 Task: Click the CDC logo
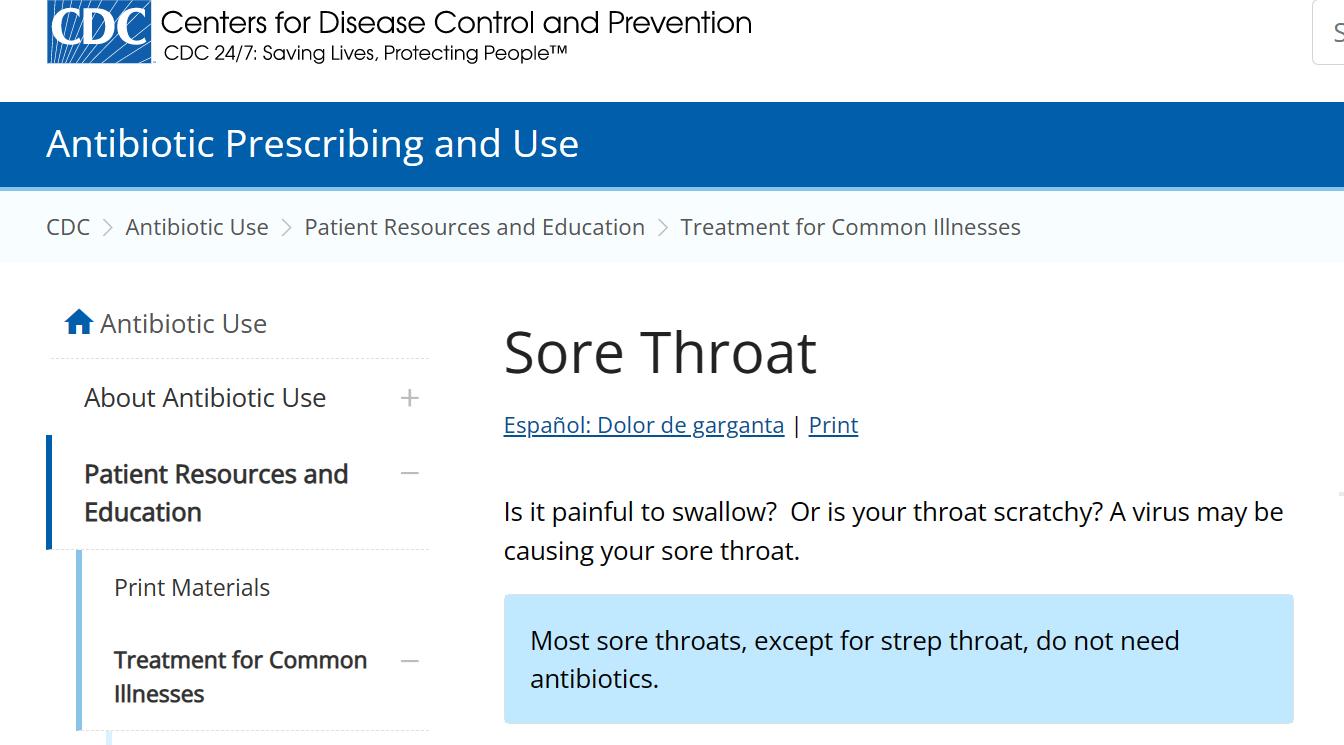pyautogui.click(x=99, y=32)
